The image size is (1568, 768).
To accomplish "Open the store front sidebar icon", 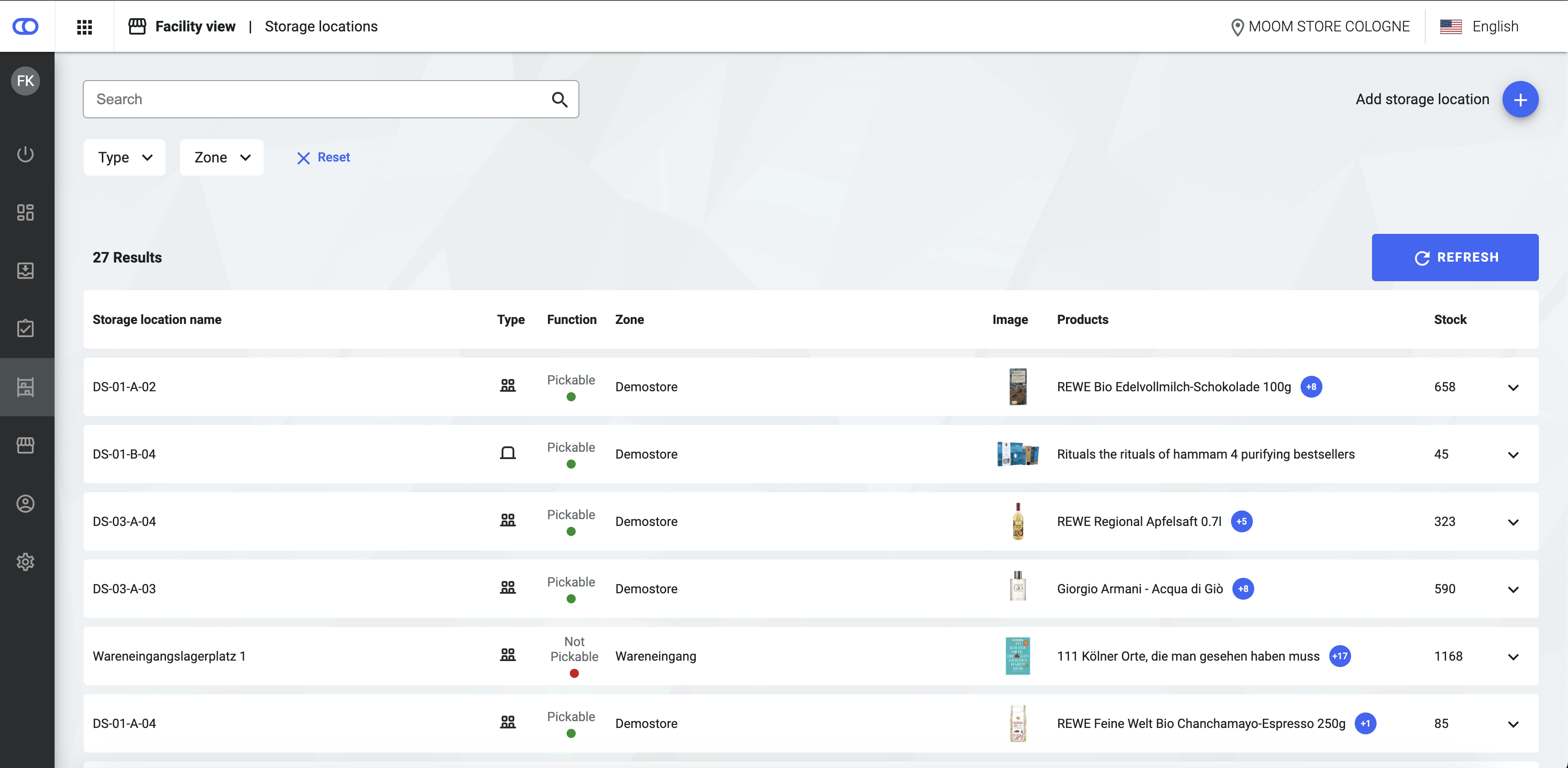I will [x=25, y=445].
